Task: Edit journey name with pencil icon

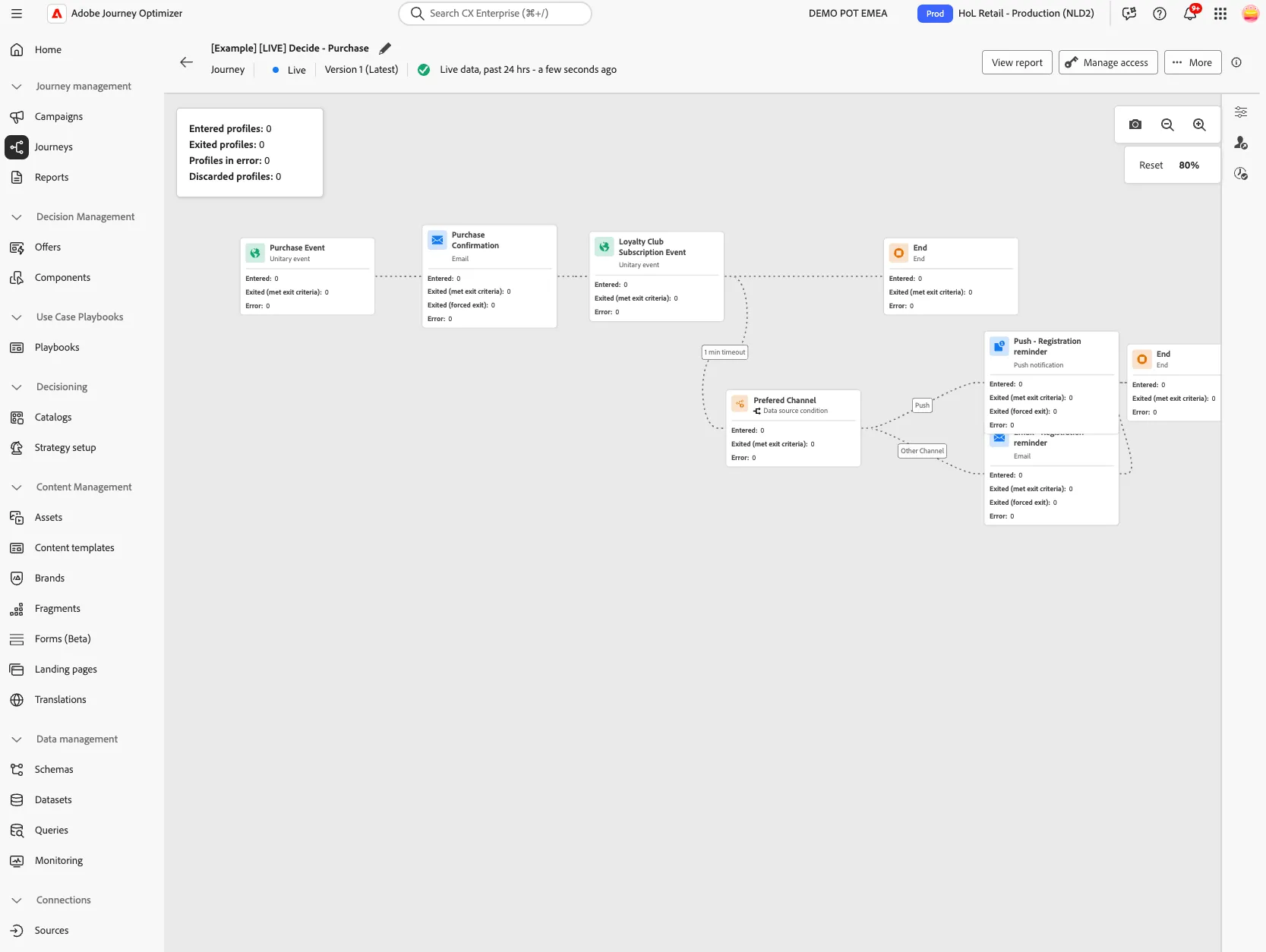Action: point(385,49)
